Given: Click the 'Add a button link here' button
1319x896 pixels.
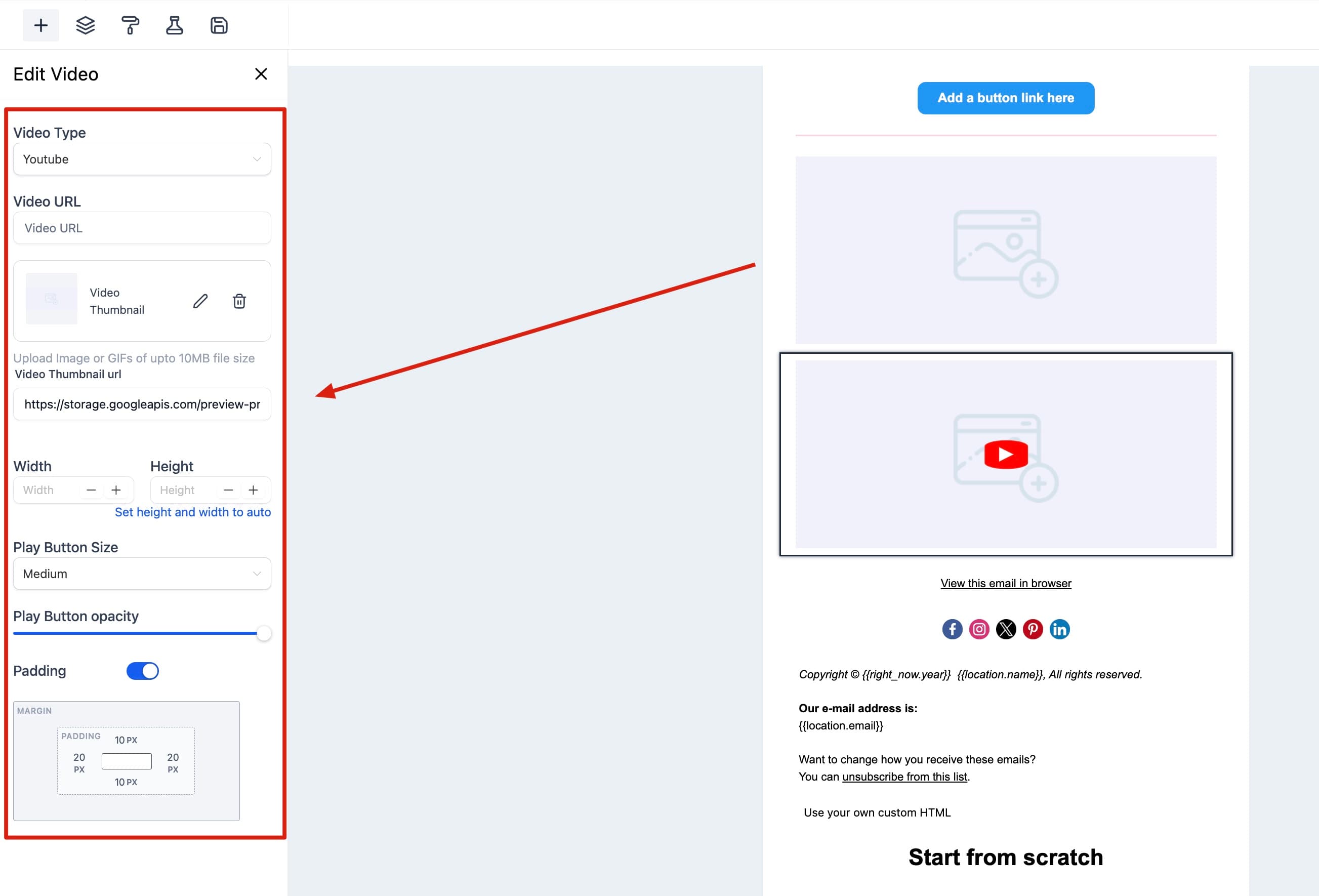Looking at the screenshot, I should [x=1006, y=98].
